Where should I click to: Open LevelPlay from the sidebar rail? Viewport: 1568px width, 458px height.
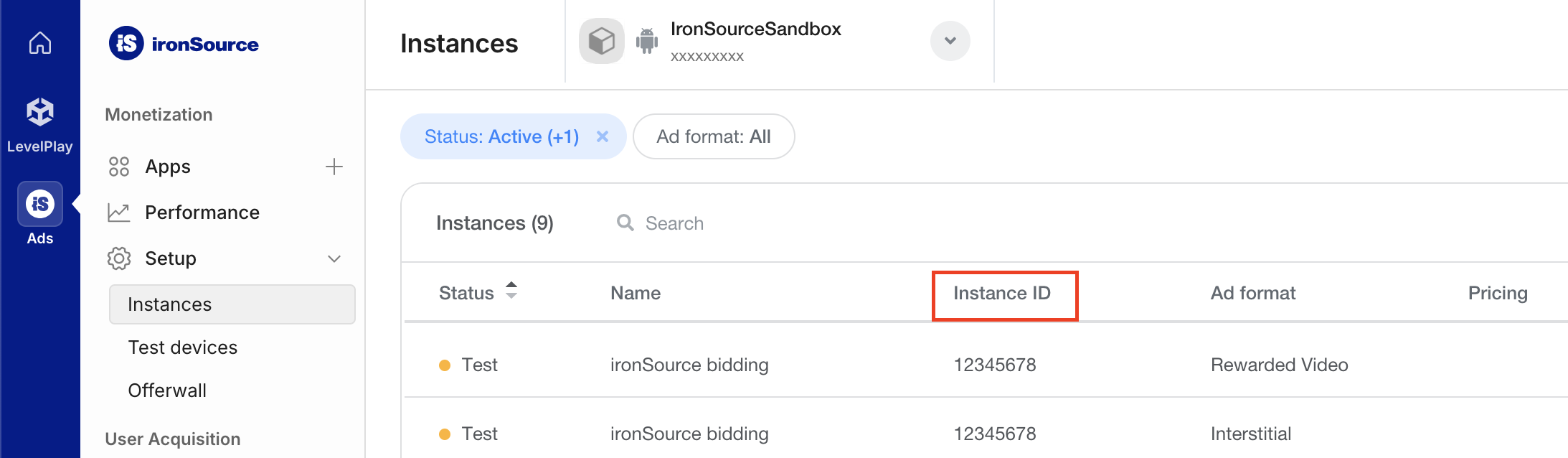tap(40, 125)
